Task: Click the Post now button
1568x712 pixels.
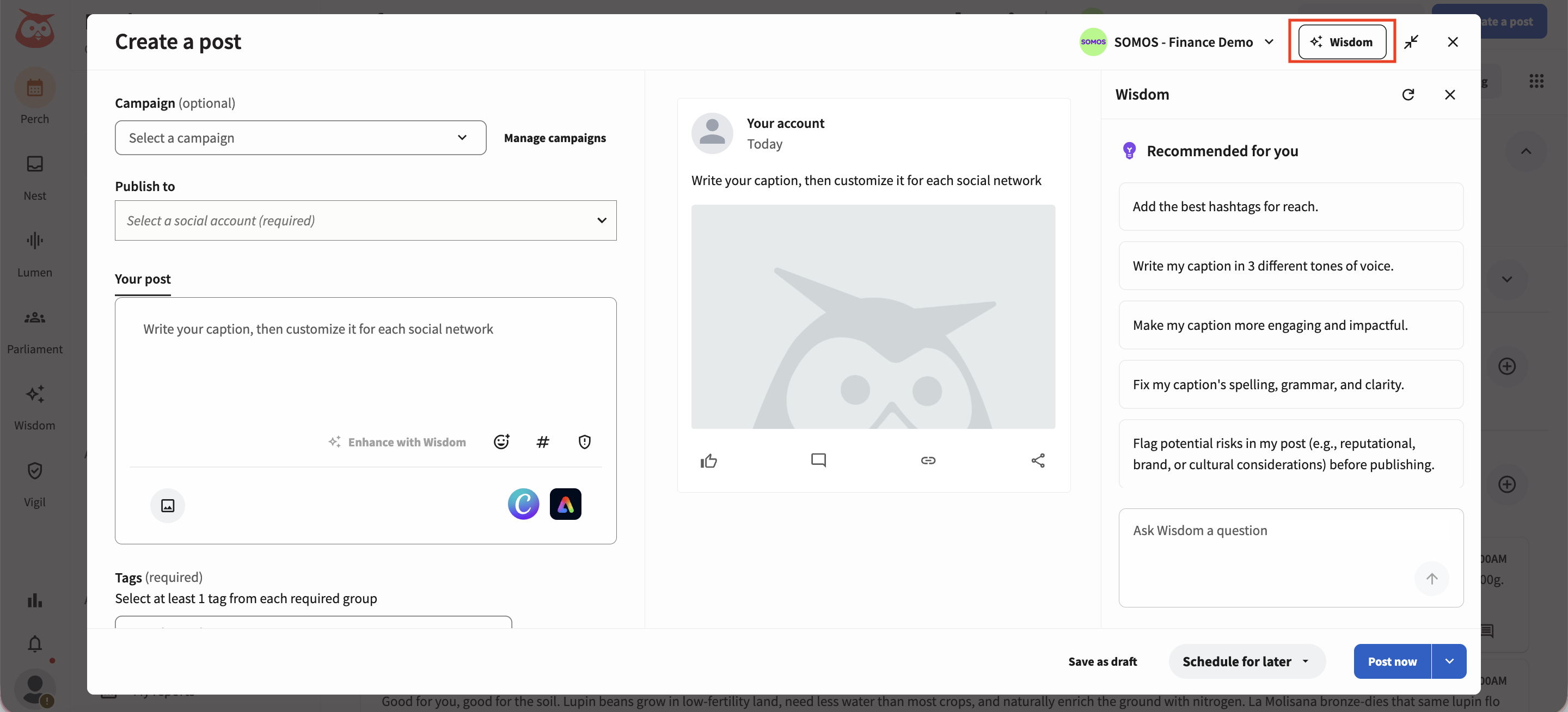Action: [1392, 661]
